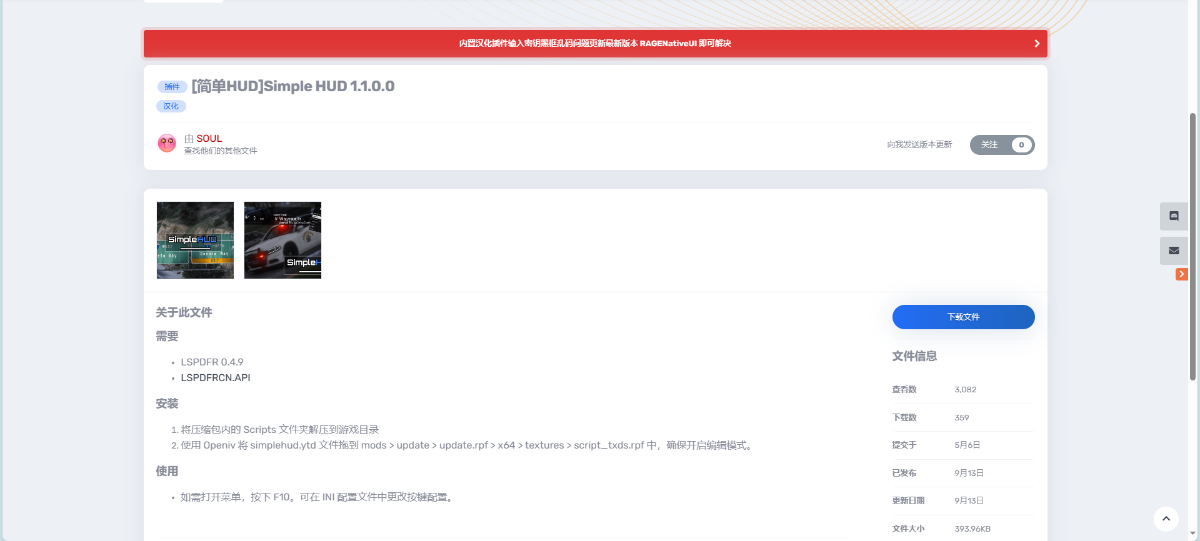
Task: Open the envelope mail sidebar icon
Action: tap(1174, 250)
